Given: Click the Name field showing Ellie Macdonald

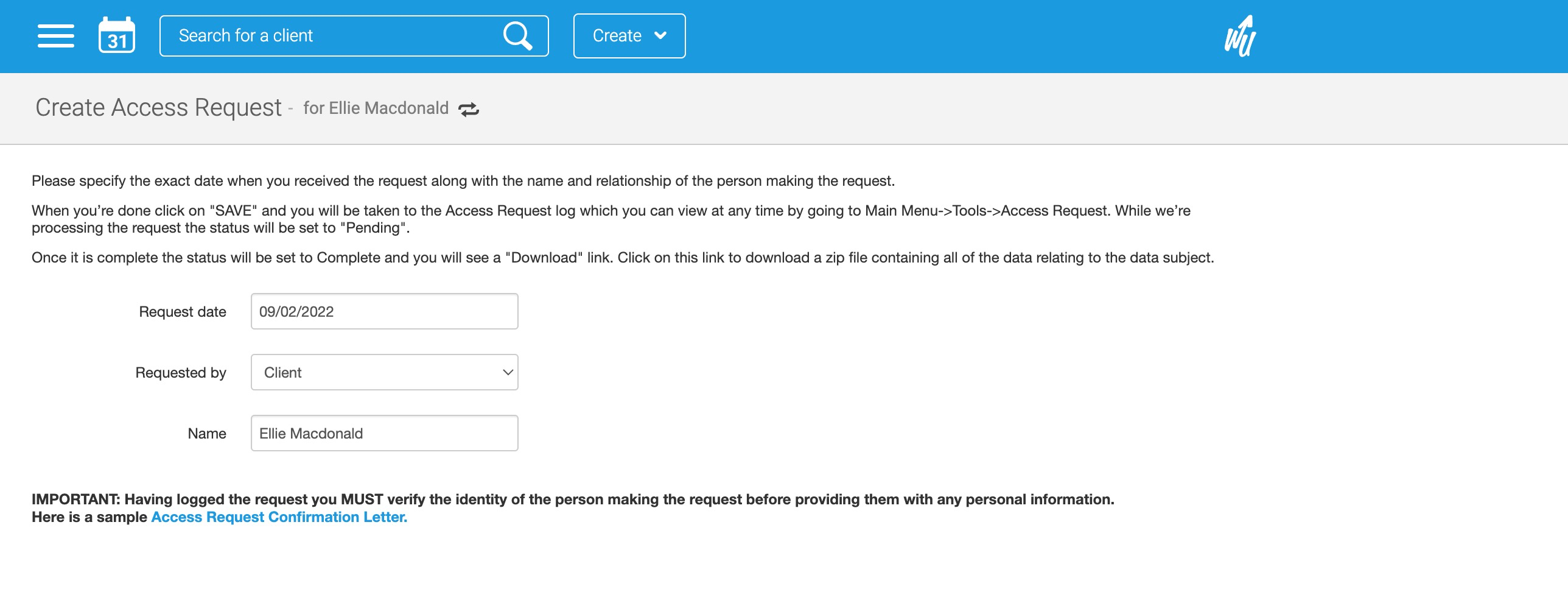Looking at the screenshot, I should coord(383,432).
